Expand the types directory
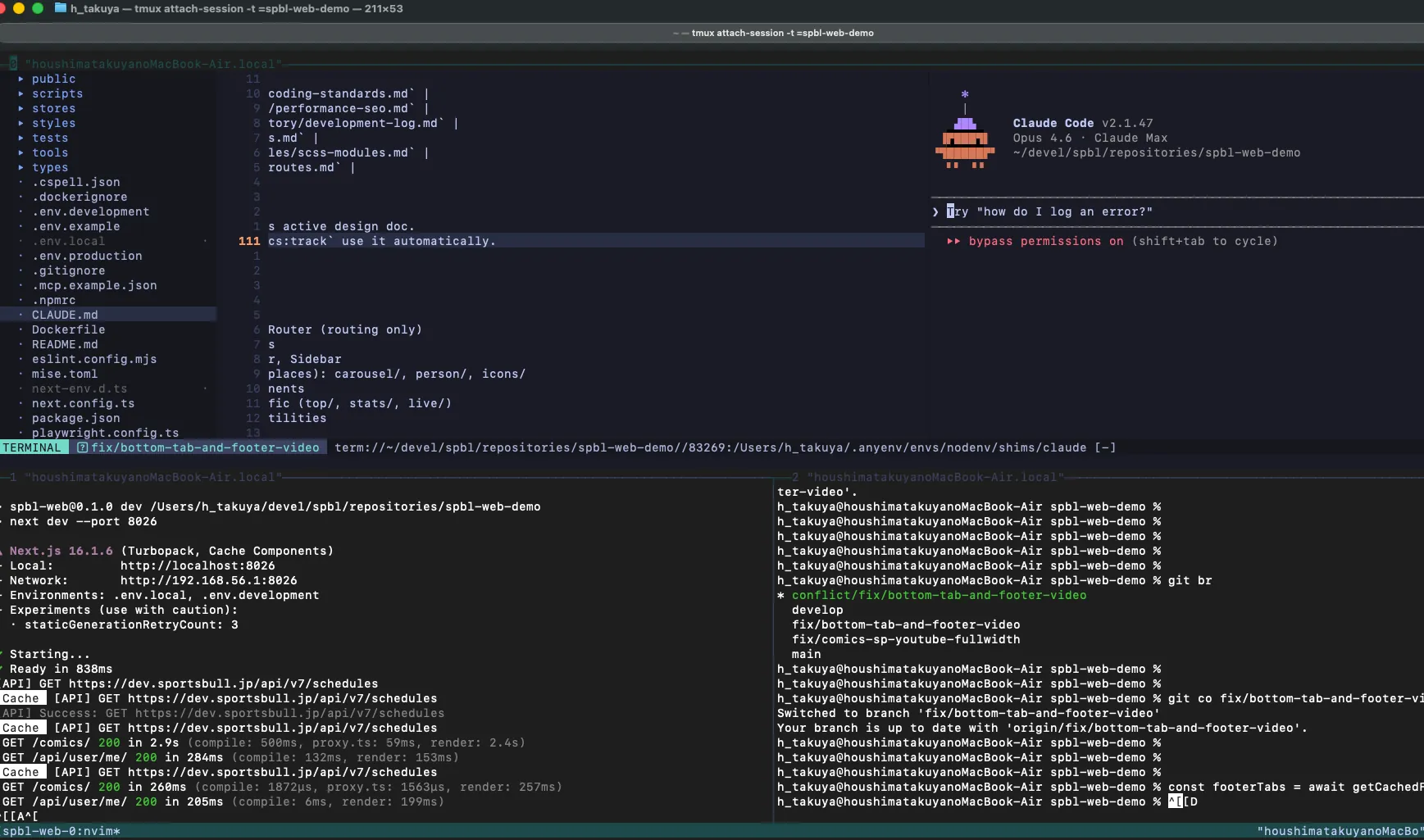Viewport: 1424px width, 840px height. point(49,167)
